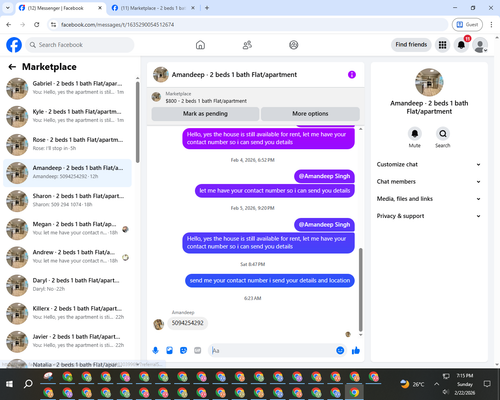Open the Home feed icon
500x400 pixels.
click(200, 45)
